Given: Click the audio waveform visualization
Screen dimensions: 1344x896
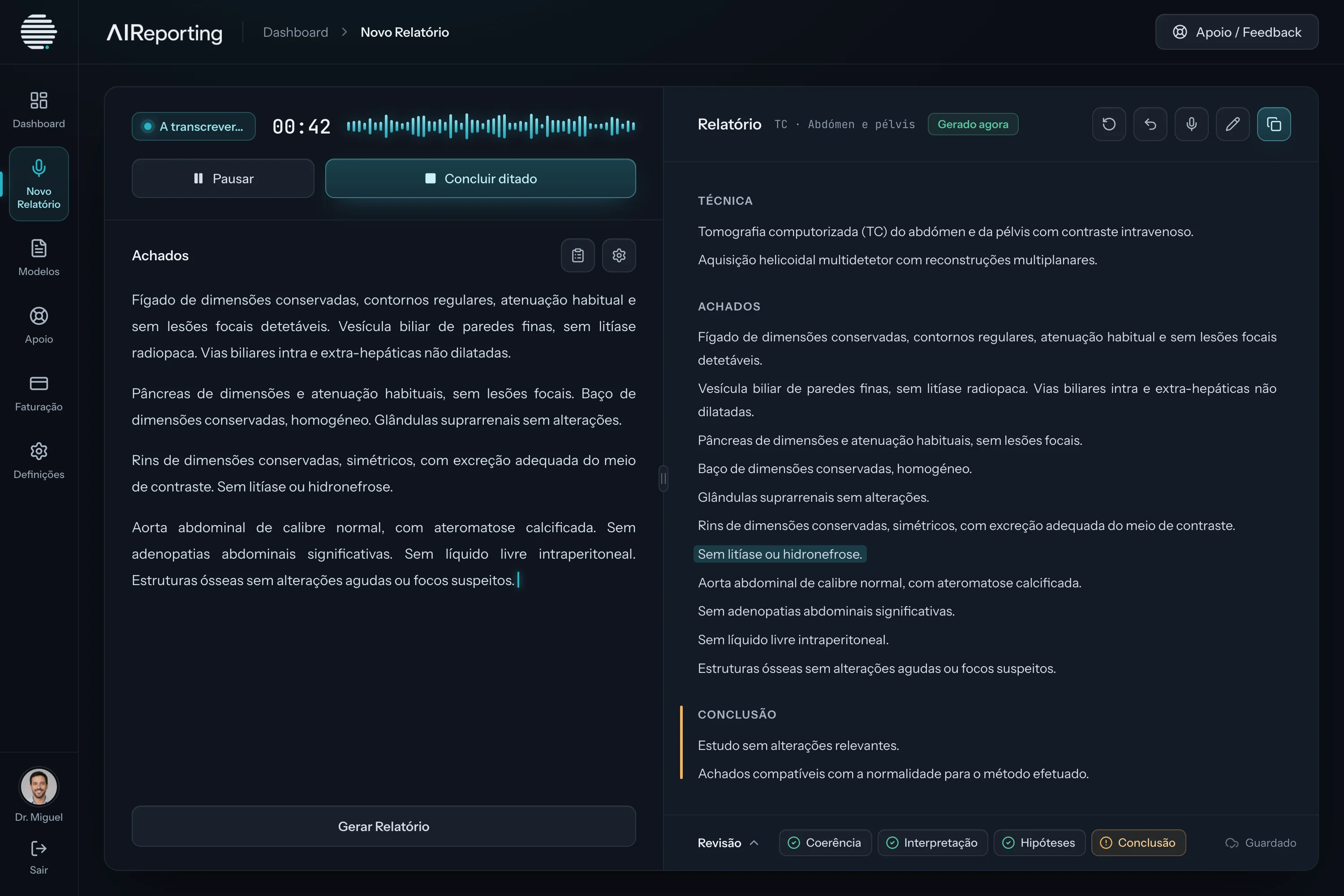Looking at the screenshot, I should [x=491, y=126].
